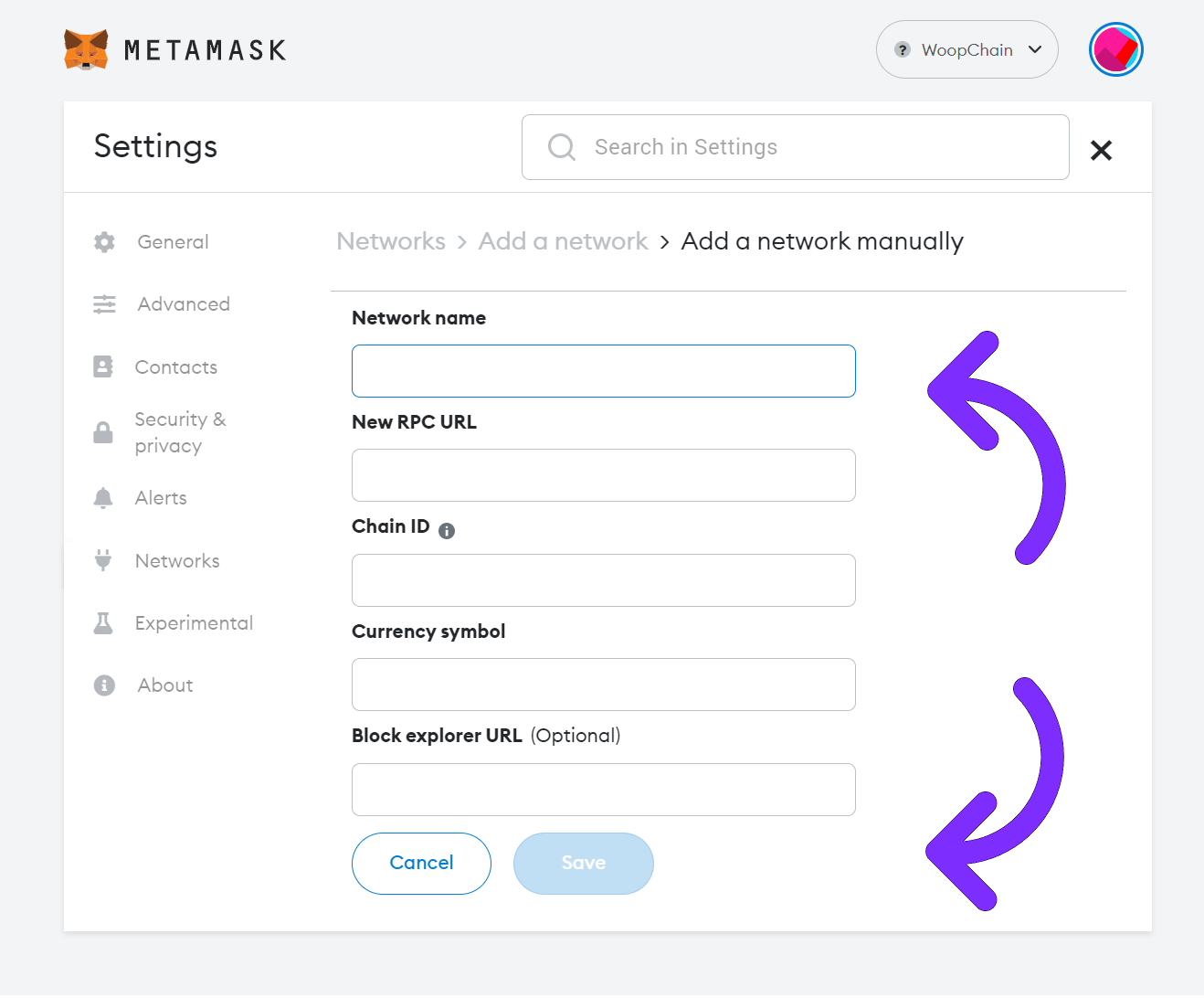This screenshot has width=1204, height=998.
Task: Click the Advanced sliders icon
Action: (104, 304)
